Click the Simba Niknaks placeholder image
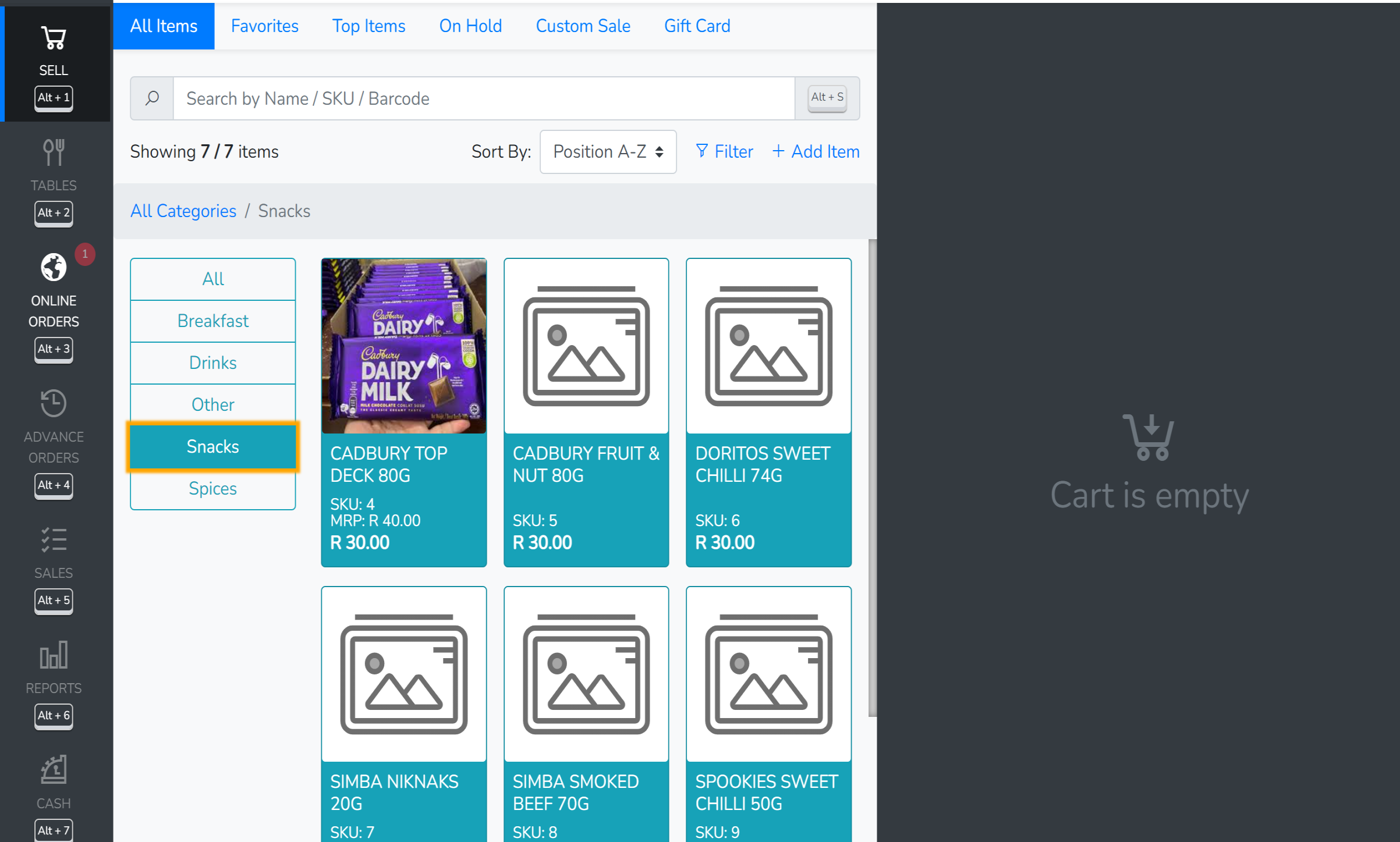1400x842 pixels. [404, 674]
